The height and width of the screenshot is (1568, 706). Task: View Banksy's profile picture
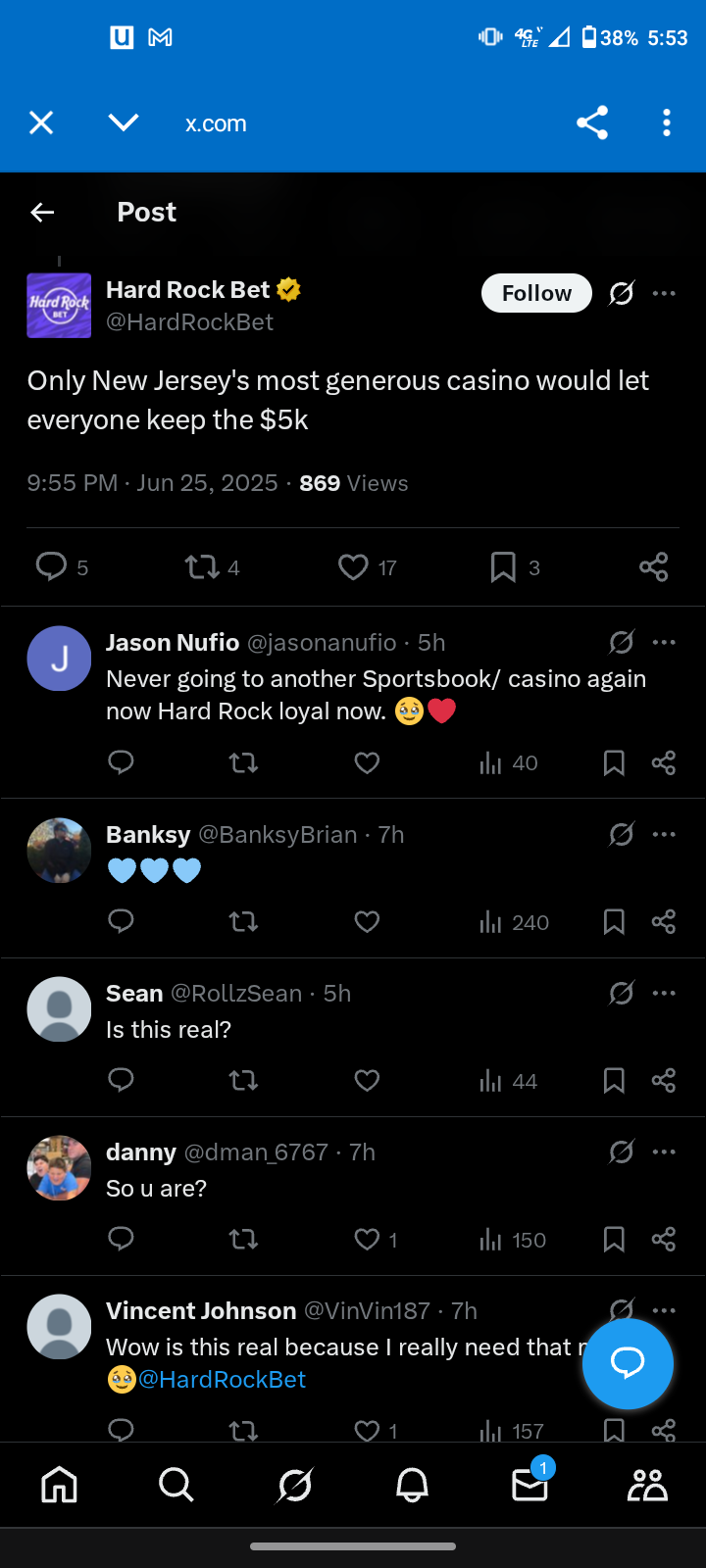click(59, 850)
